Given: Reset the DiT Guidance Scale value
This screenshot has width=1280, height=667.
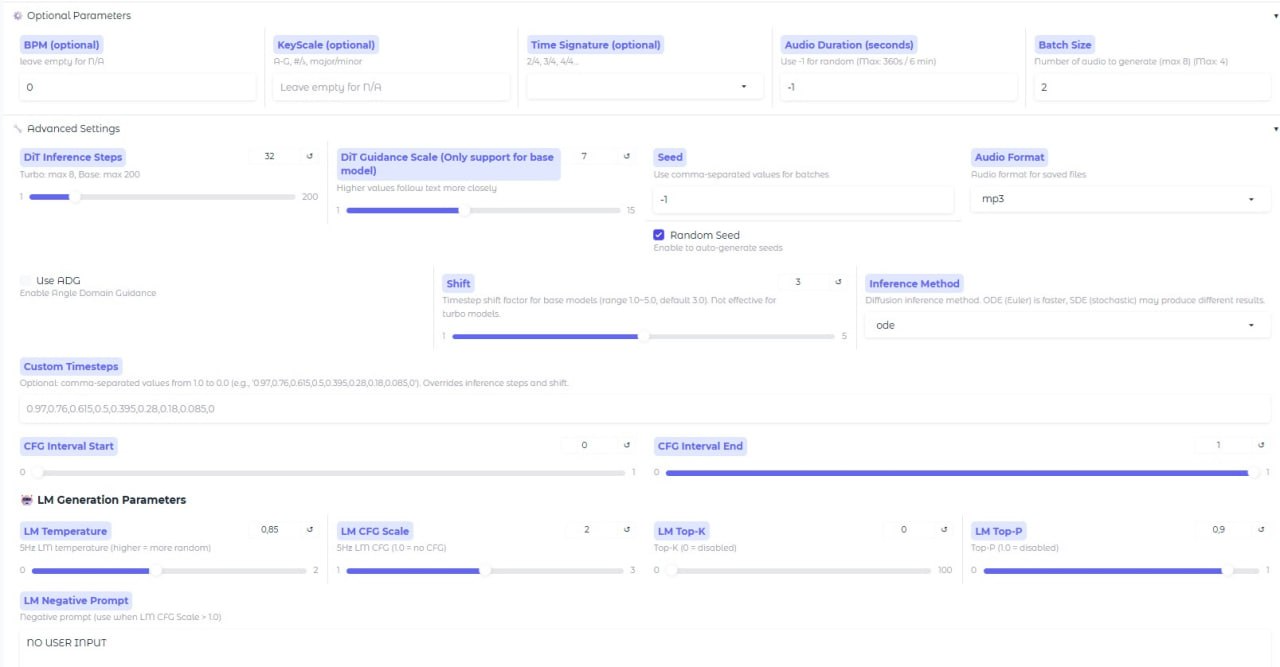Looking at the screenshot, I should click(x=627, y=156).
